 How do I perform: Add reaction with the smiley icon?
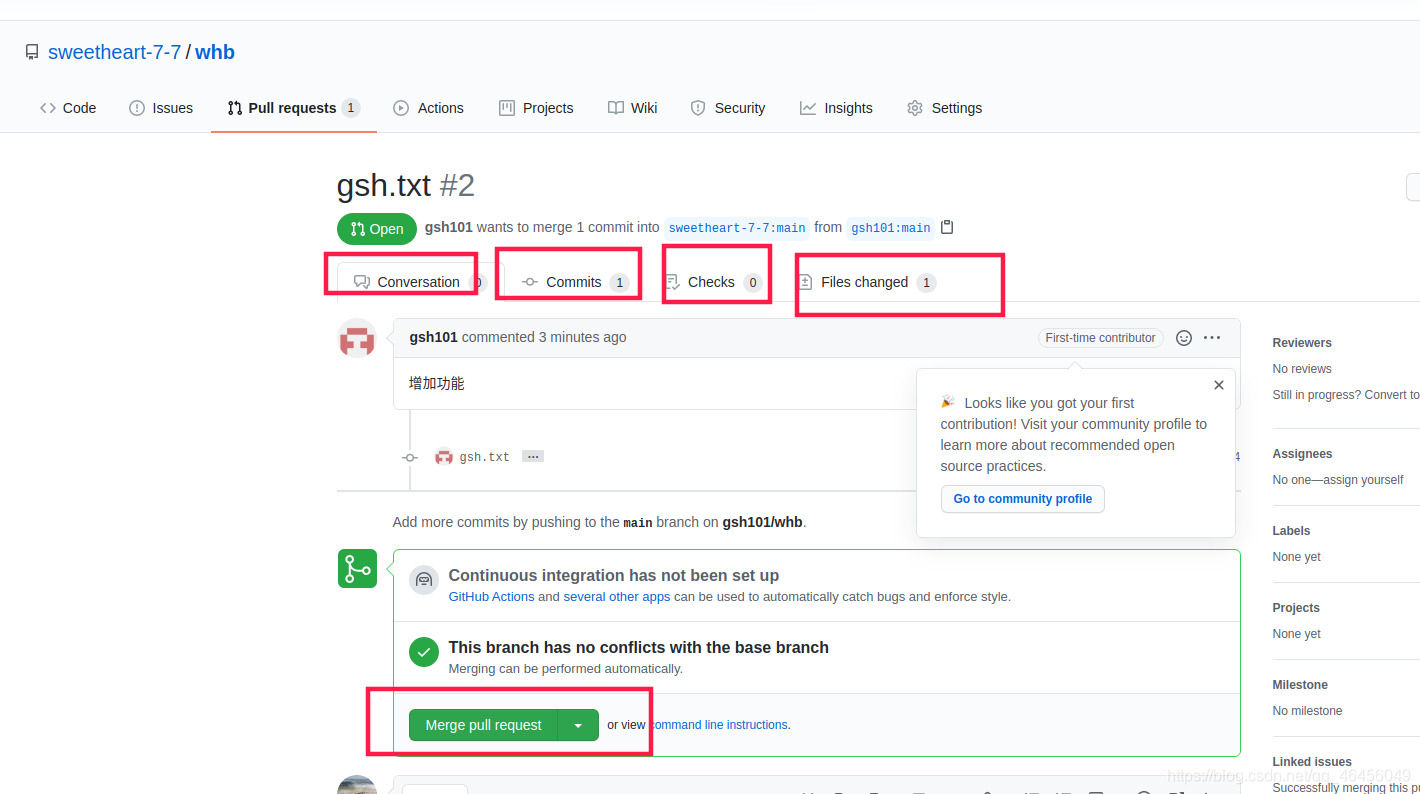tap(1184, 338)
